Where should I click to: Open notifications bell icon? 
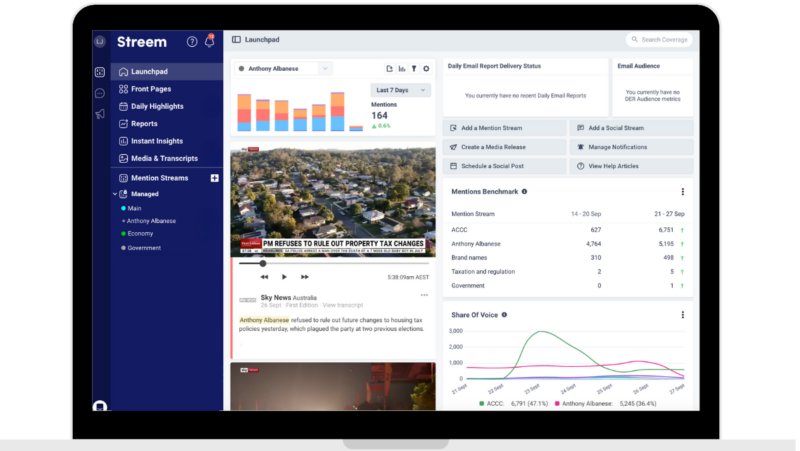[x=210, y=41]
